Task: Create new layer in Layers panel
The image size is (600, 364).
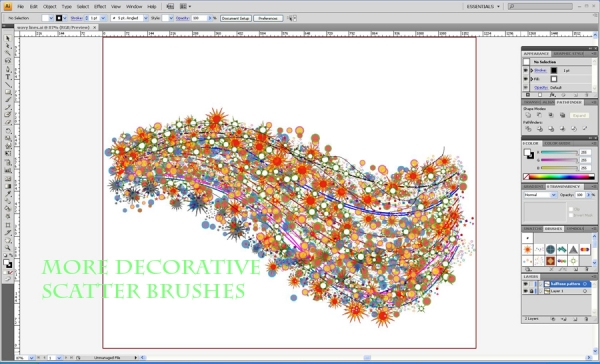Action: pos(575,319)
